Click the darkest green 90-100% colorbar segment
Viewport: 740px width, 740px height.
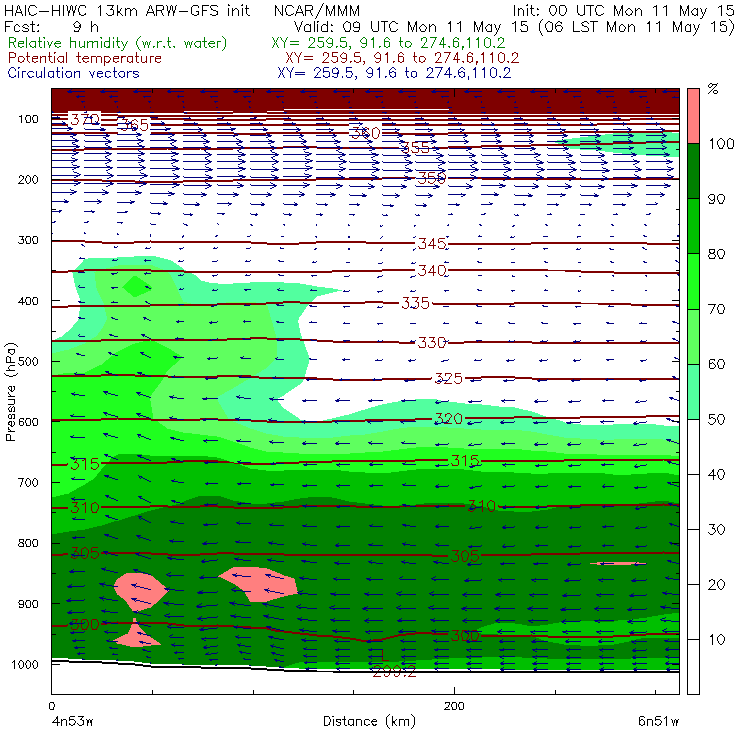tap(693, 171)
